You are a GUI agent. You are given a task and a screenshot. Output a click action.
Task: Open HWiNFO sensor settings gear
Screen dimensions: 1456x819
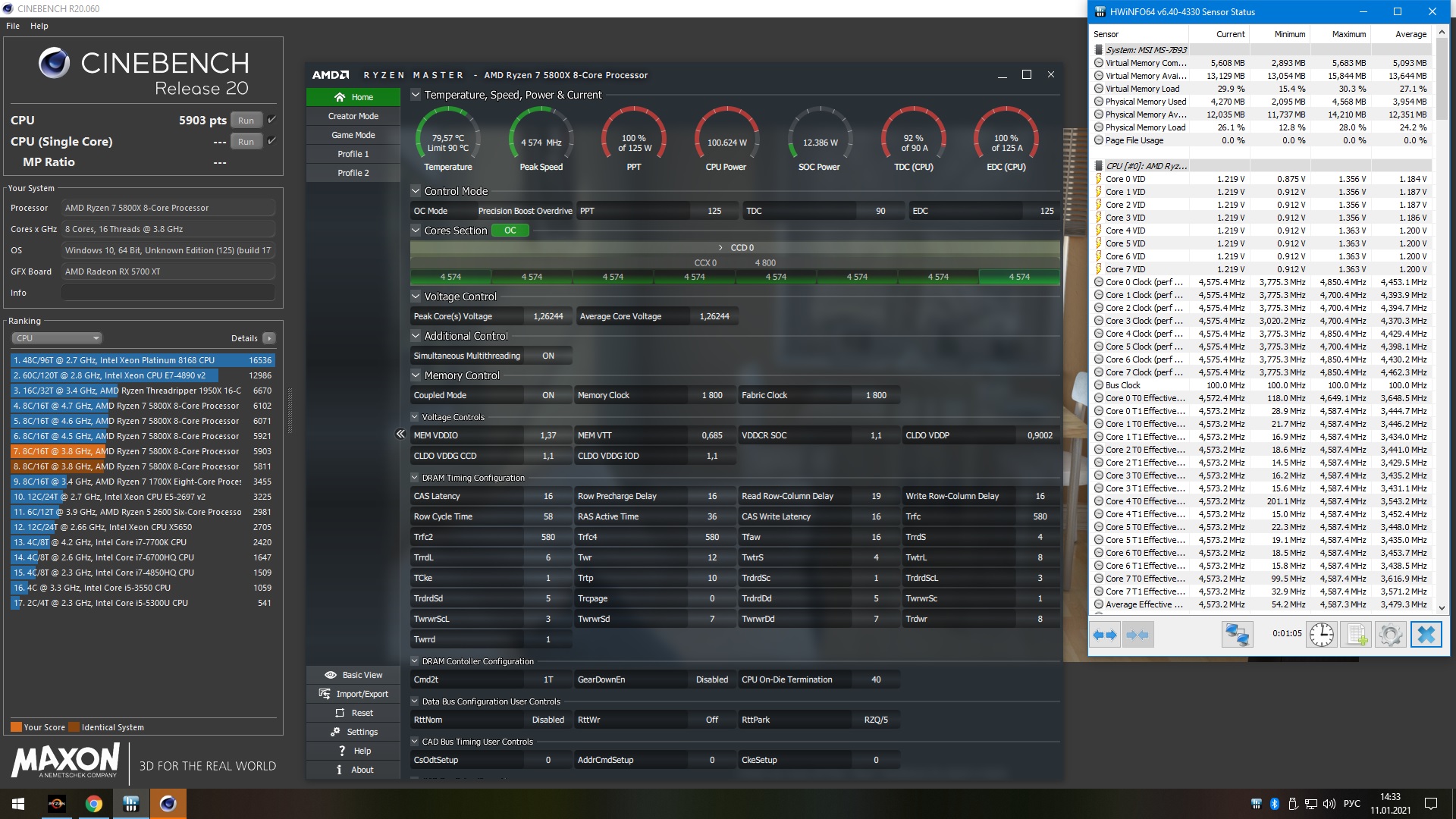[1390, 635]
